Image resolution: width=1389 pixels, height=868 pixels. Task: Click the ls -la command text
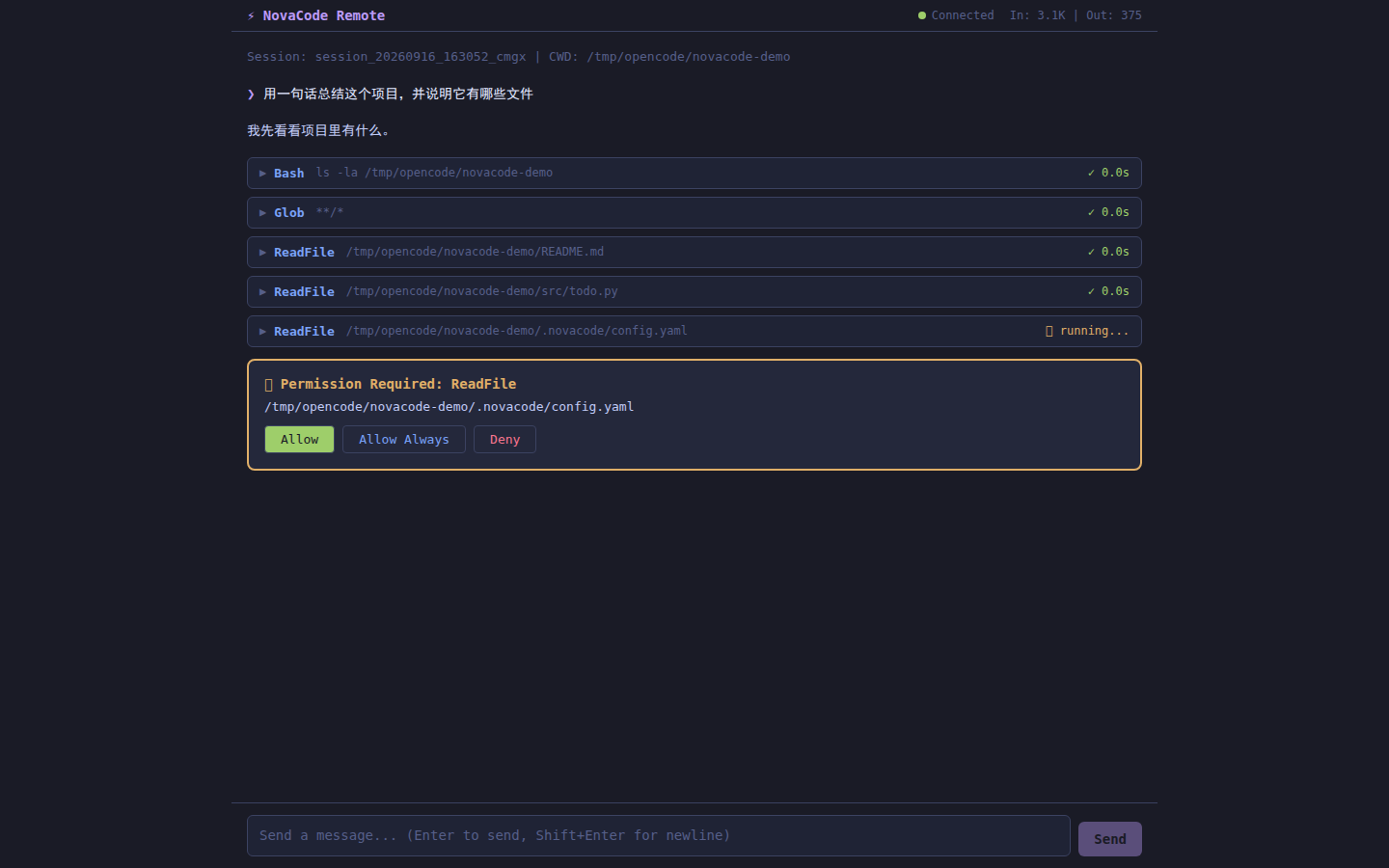pos(434,173)
